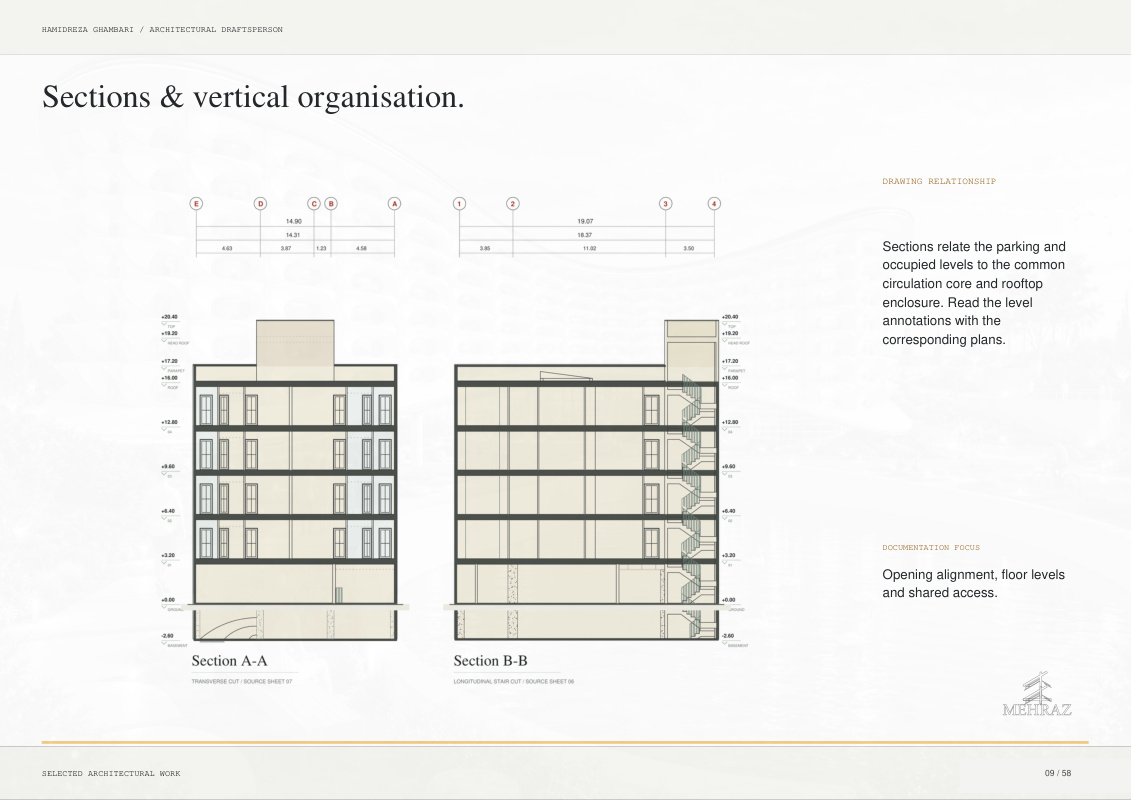Viewport: 1132px width, 800px height.
Task: Click the '1.23' dimension value
Action: click(321, 248)
